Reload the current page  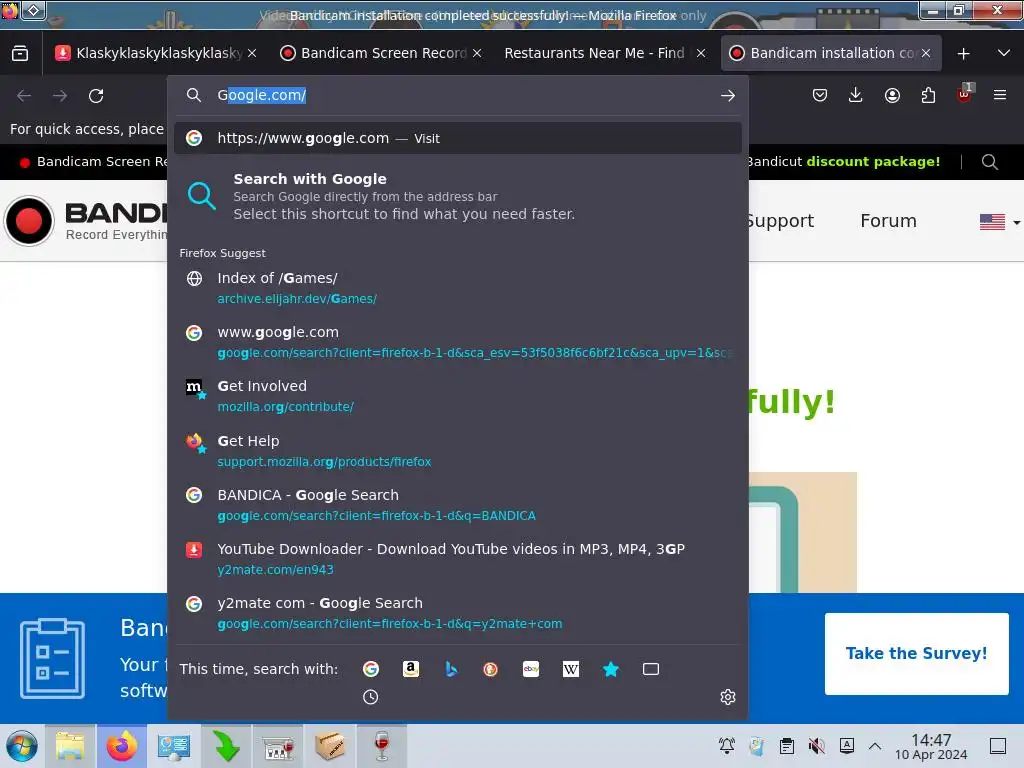pyautogui.click(x=96, y=96)
